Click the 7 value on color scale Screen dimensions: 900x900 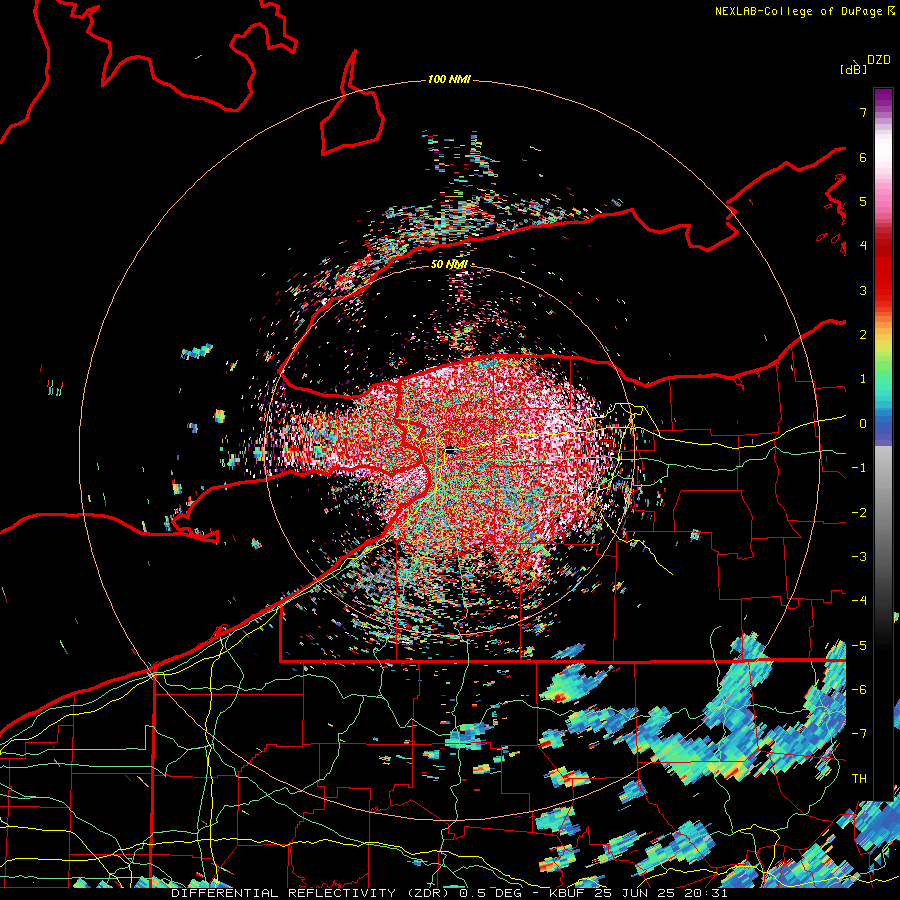(x=863, y=112)
